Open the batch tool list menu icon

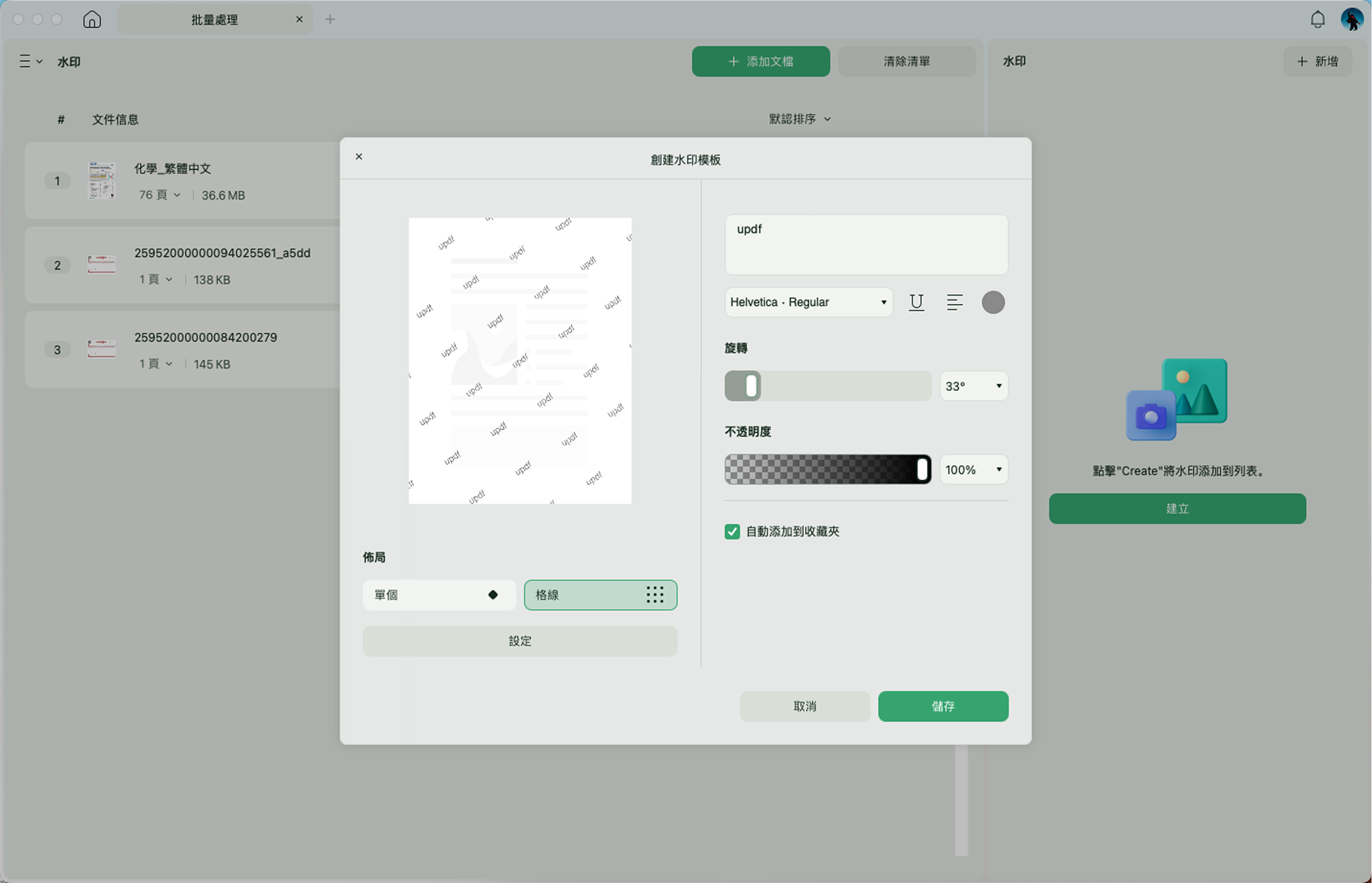[x=29, y=61]
